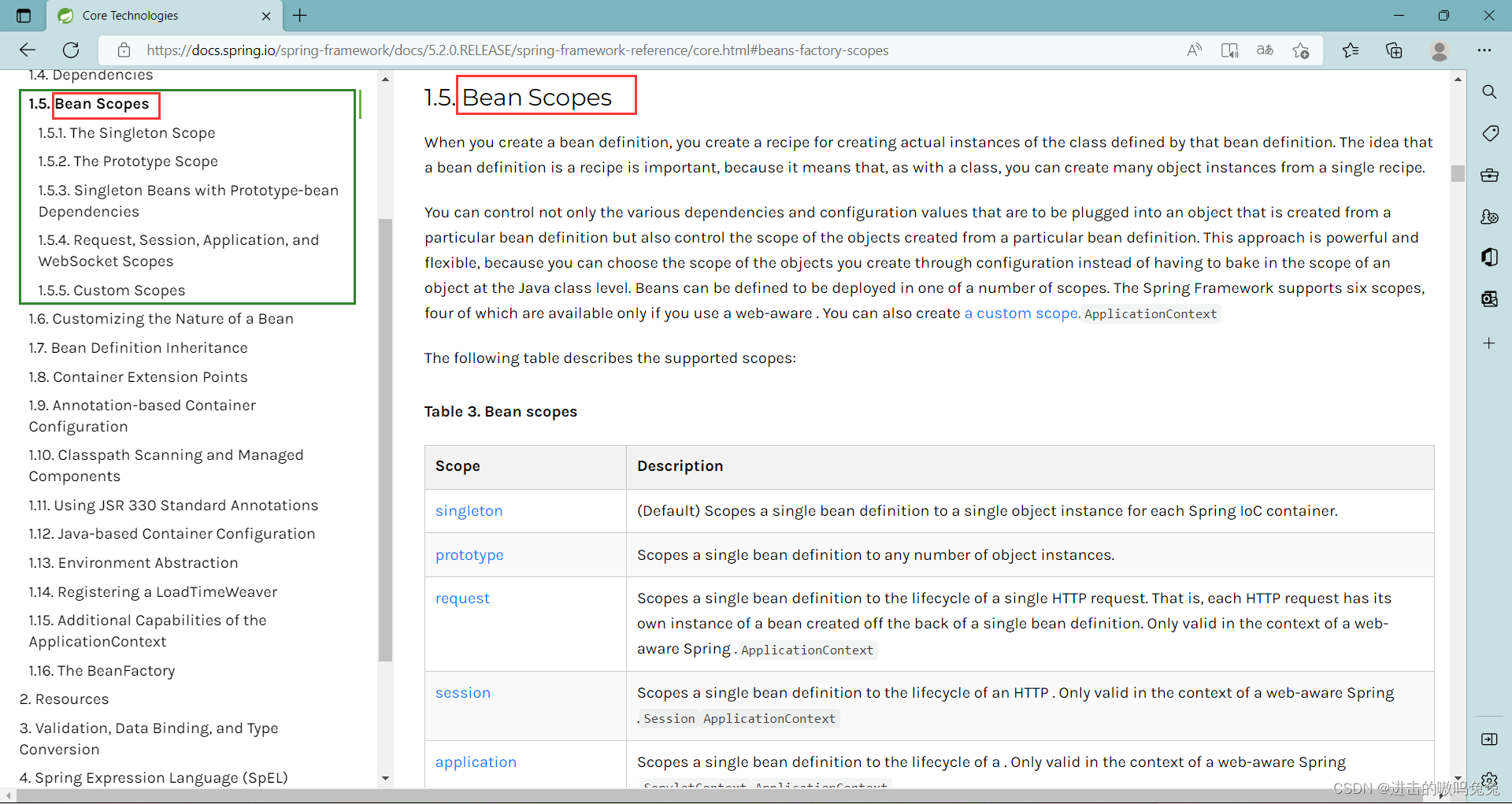Open browser Settings and more menu

[x=1484, y=50]
